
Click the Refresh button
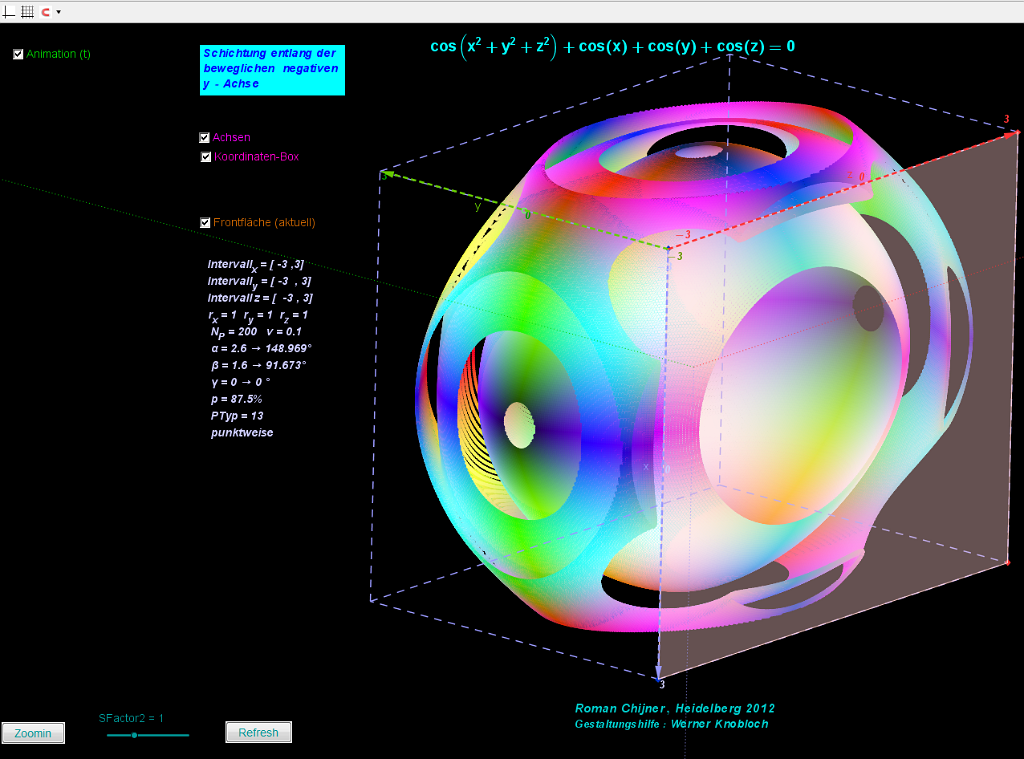(x=258, y=733)
